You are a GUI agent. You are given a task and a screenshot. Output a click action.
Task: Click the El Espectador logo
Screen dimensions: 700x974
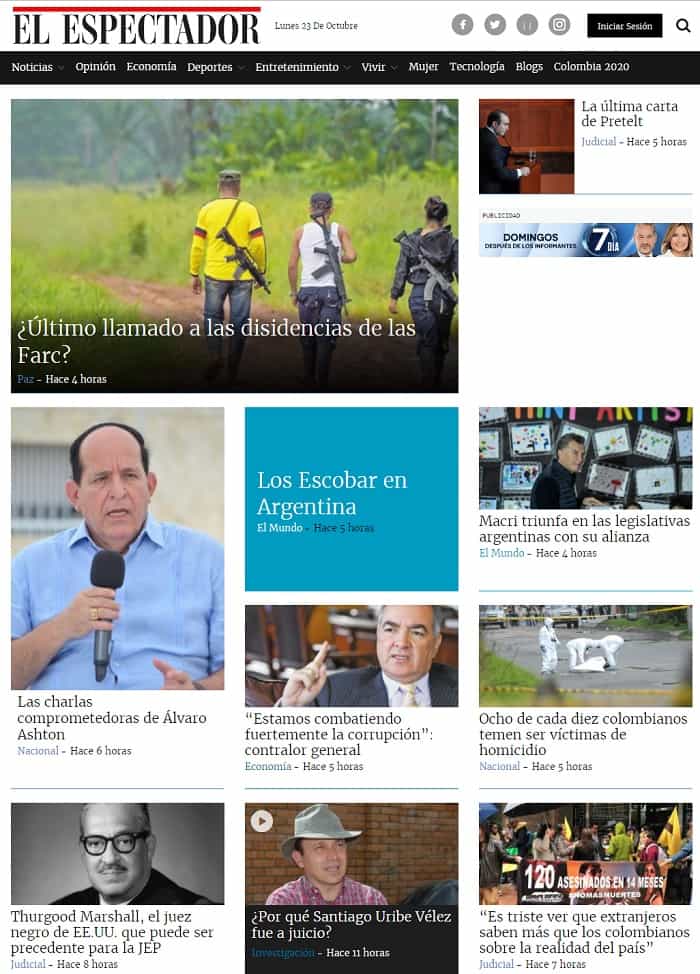136,26
